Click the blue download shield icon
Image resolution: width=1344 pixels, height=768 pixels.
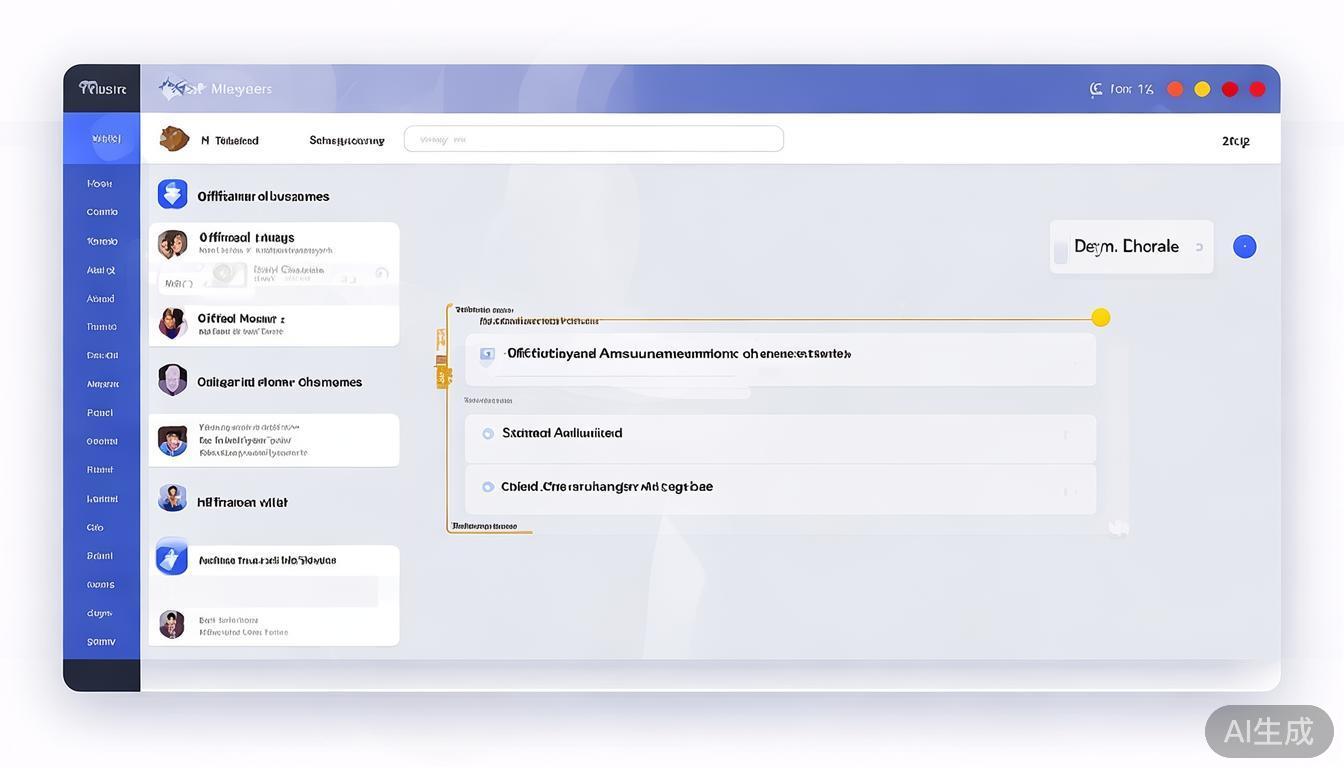172,194
